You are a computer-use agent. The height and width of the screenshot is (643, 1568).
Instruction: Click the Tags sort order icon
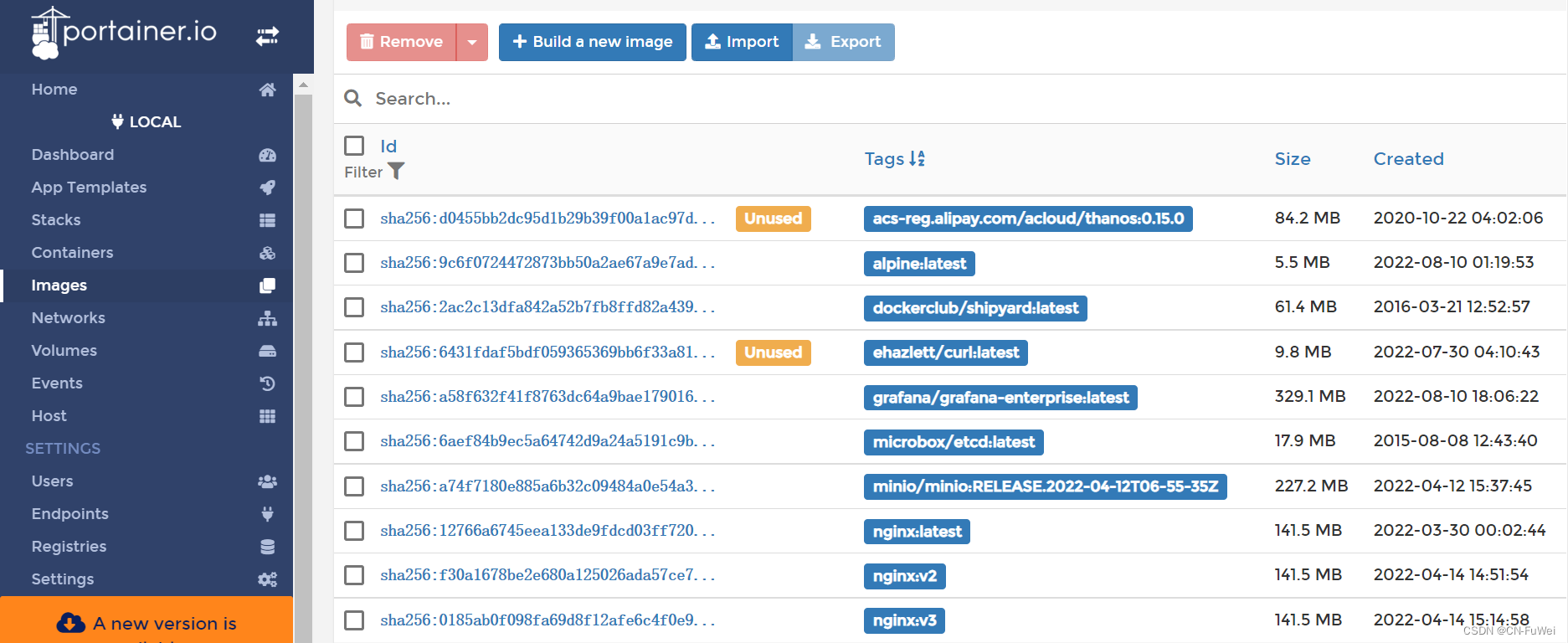(918, 158)
